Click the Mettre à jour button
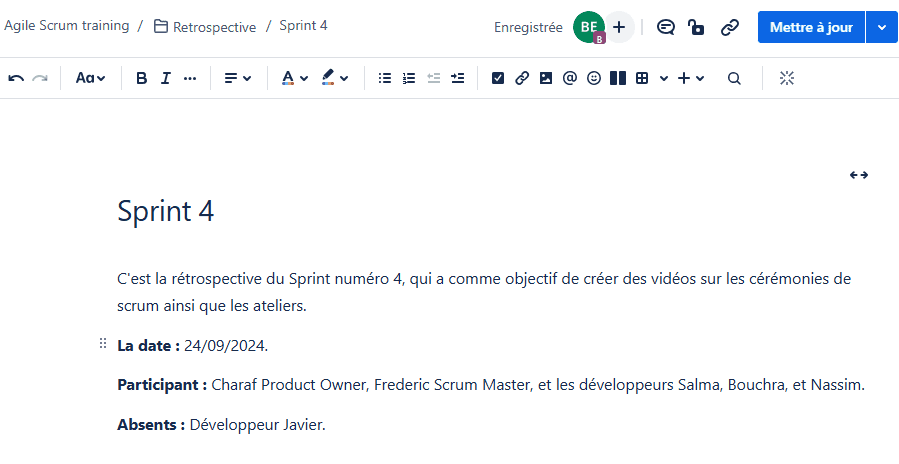Screen dimensions: 899x464 811,27
